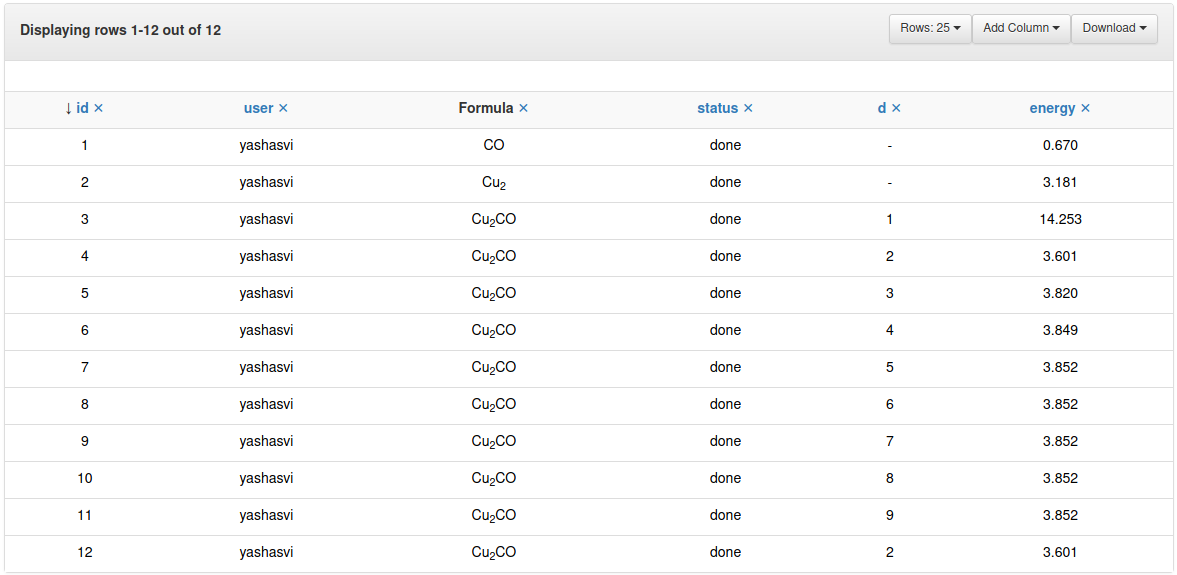The width and height of the screenshot is (1177, 575).
Task: Select the energy value 3.849
Action: click(1061, 330)
